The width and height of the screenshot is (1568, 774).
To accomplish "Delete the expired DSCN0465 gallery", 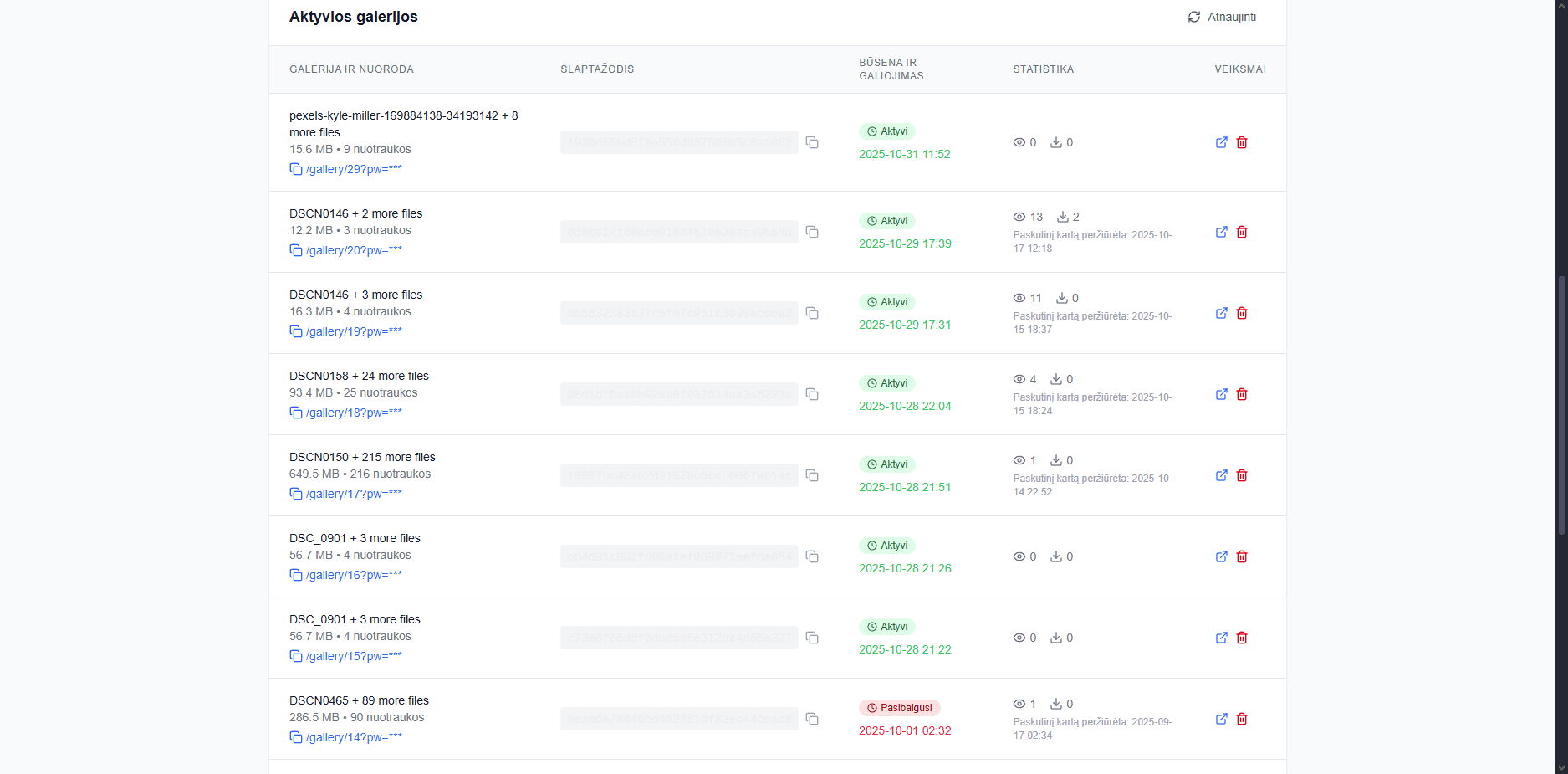I will (1242, 719).
